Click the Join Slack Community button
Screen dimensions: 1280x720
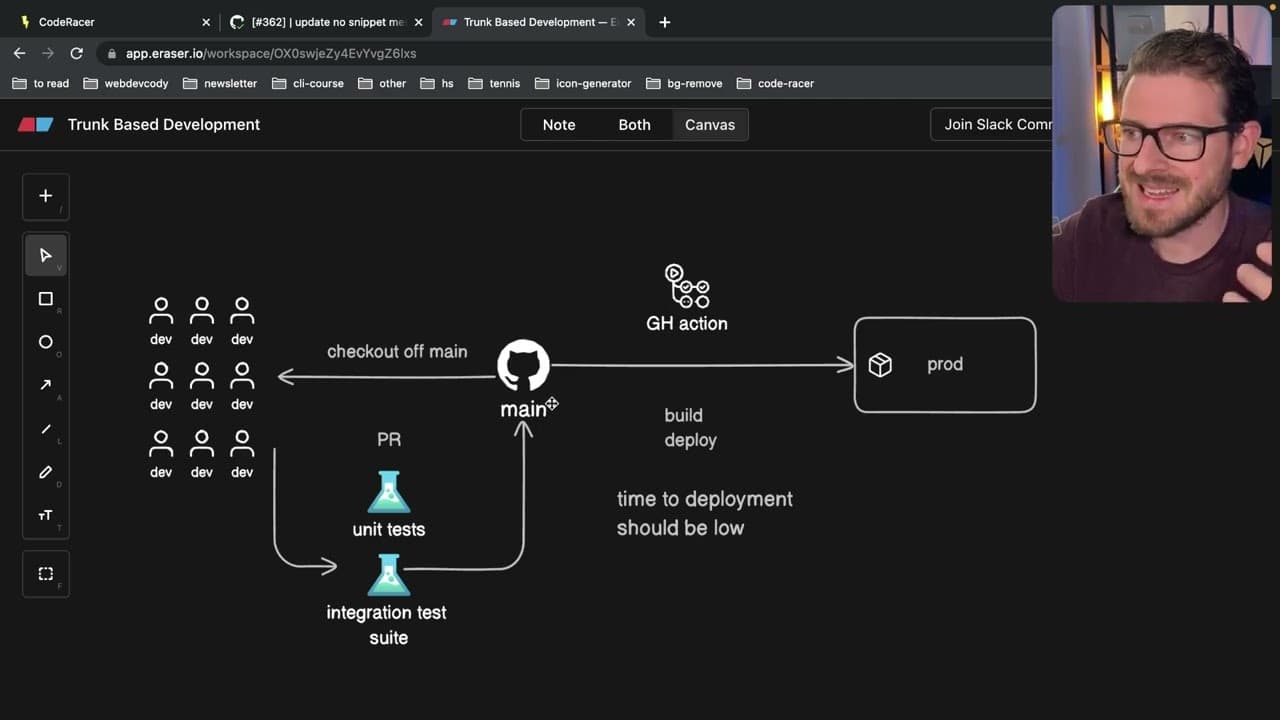pos(991,125)
